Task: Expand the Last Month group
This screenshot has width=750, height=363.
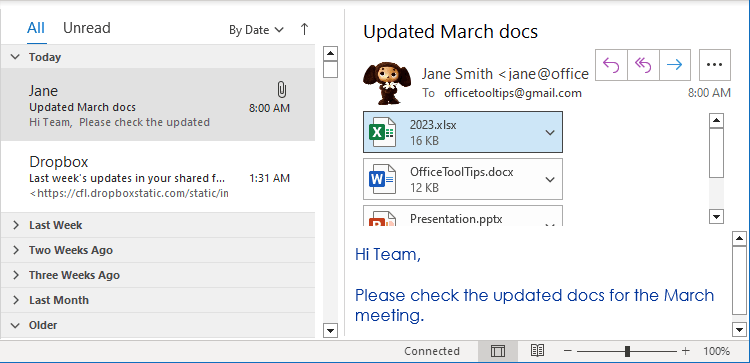Action: (x=16, y=300)
